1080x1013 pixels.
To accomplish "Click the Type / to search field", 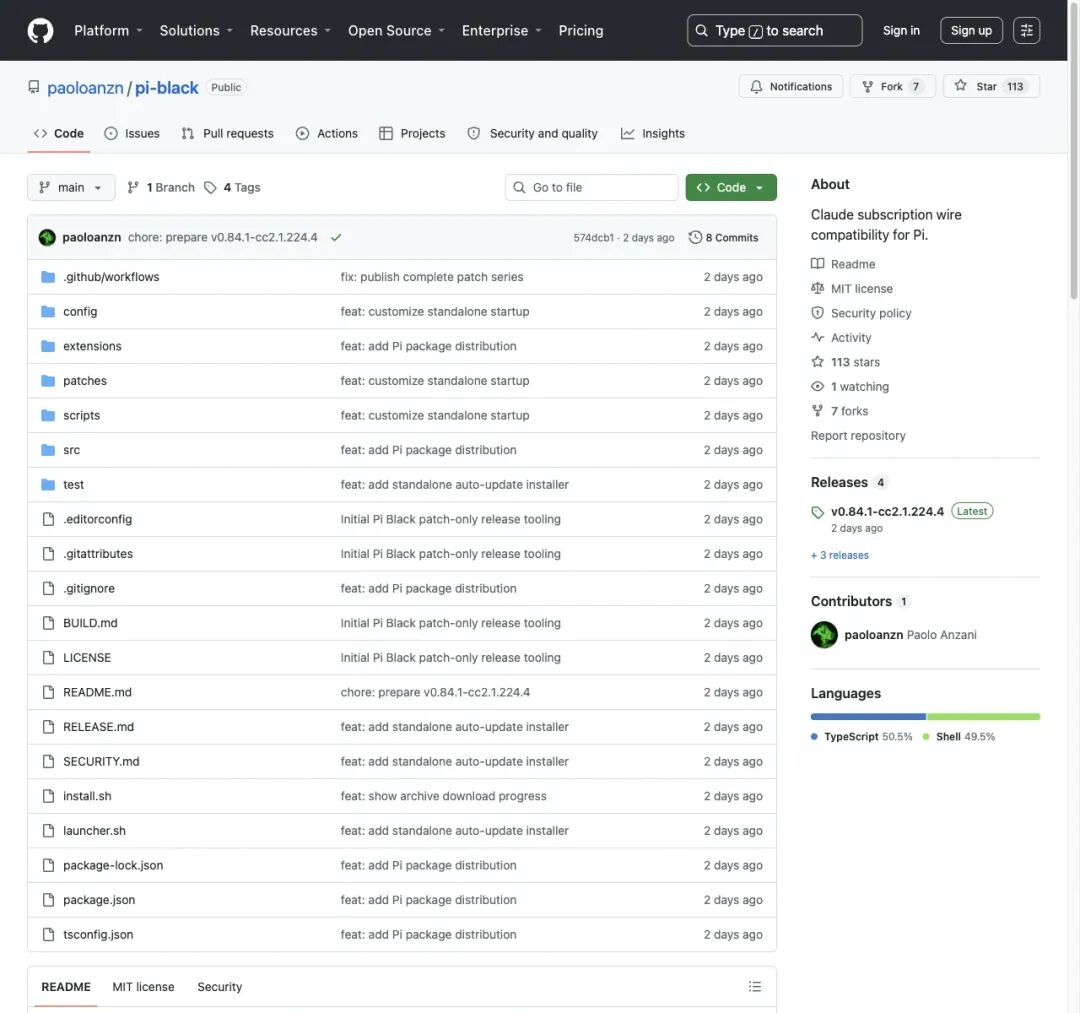I will (x=774, y=30).
